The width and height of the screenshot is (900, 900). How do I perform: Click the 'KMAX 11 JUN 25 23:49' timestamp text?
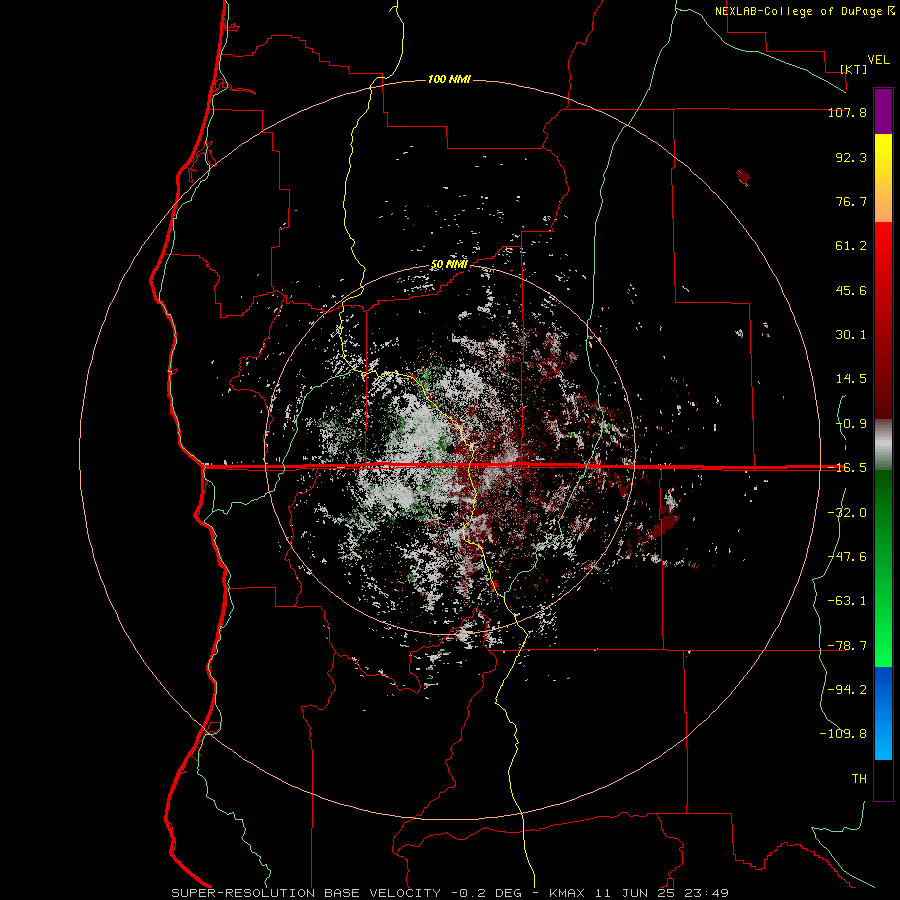[639, 893]
